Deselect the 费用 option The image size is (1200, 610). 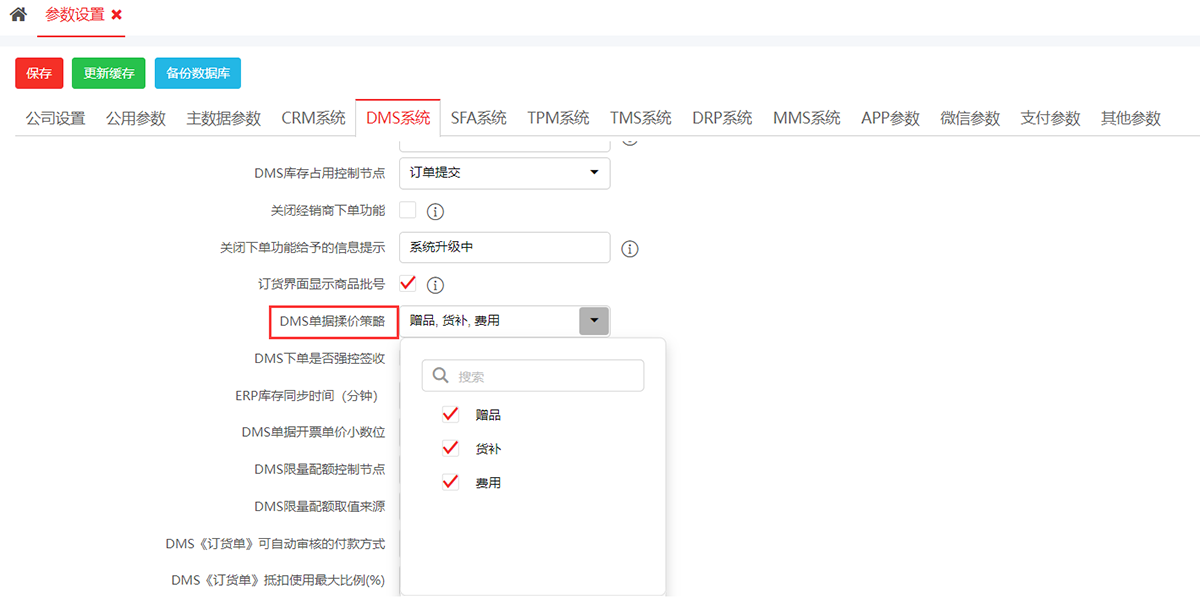pyautogui.click(x=450, y=482)
